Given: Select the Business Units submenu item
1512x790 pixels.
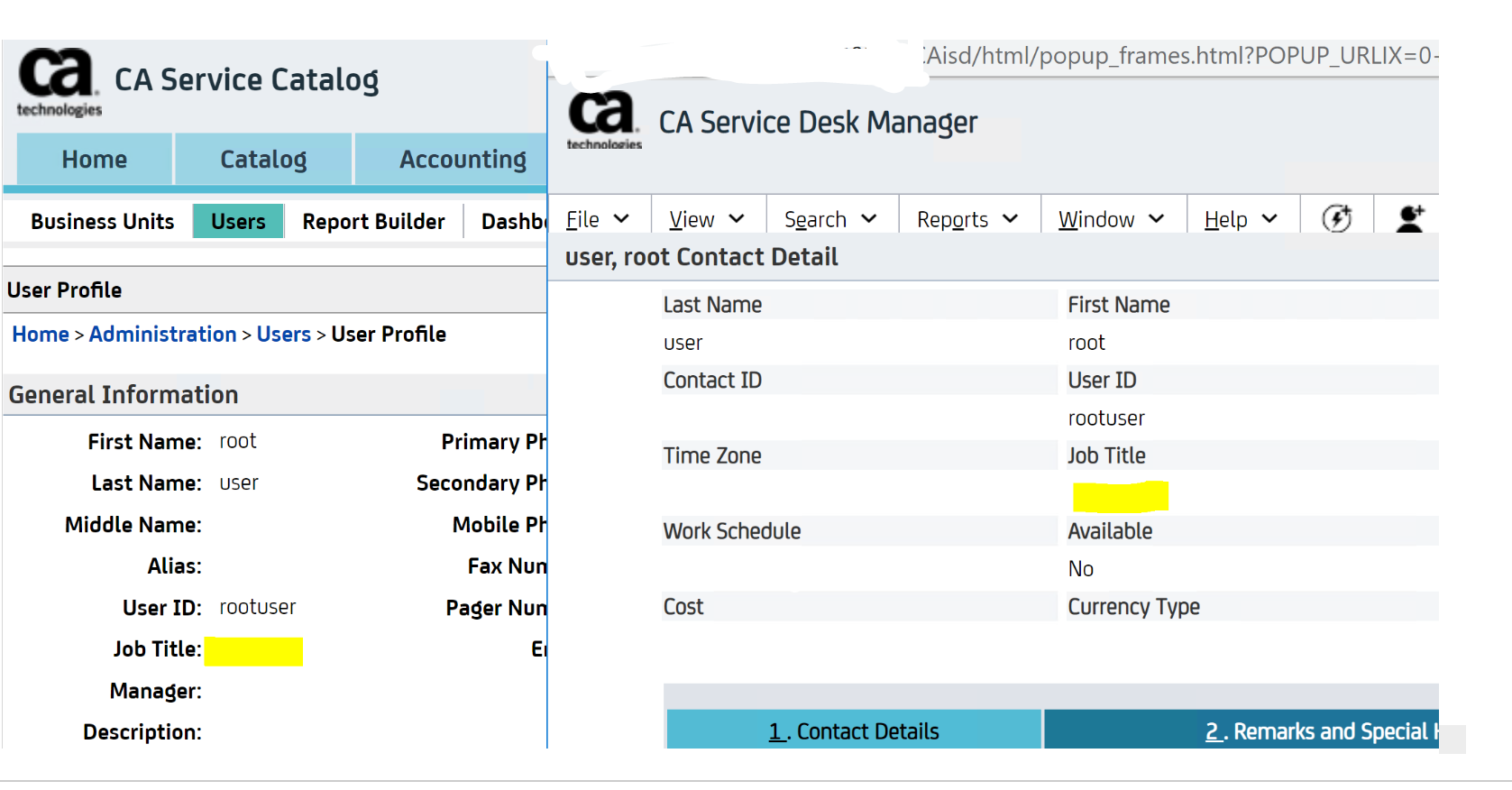Looking at the screenshot, I should coord(102,222).
